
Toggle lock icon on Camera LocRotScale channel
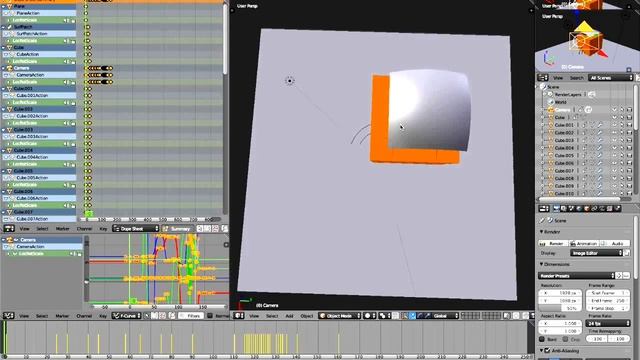(73, 82)
